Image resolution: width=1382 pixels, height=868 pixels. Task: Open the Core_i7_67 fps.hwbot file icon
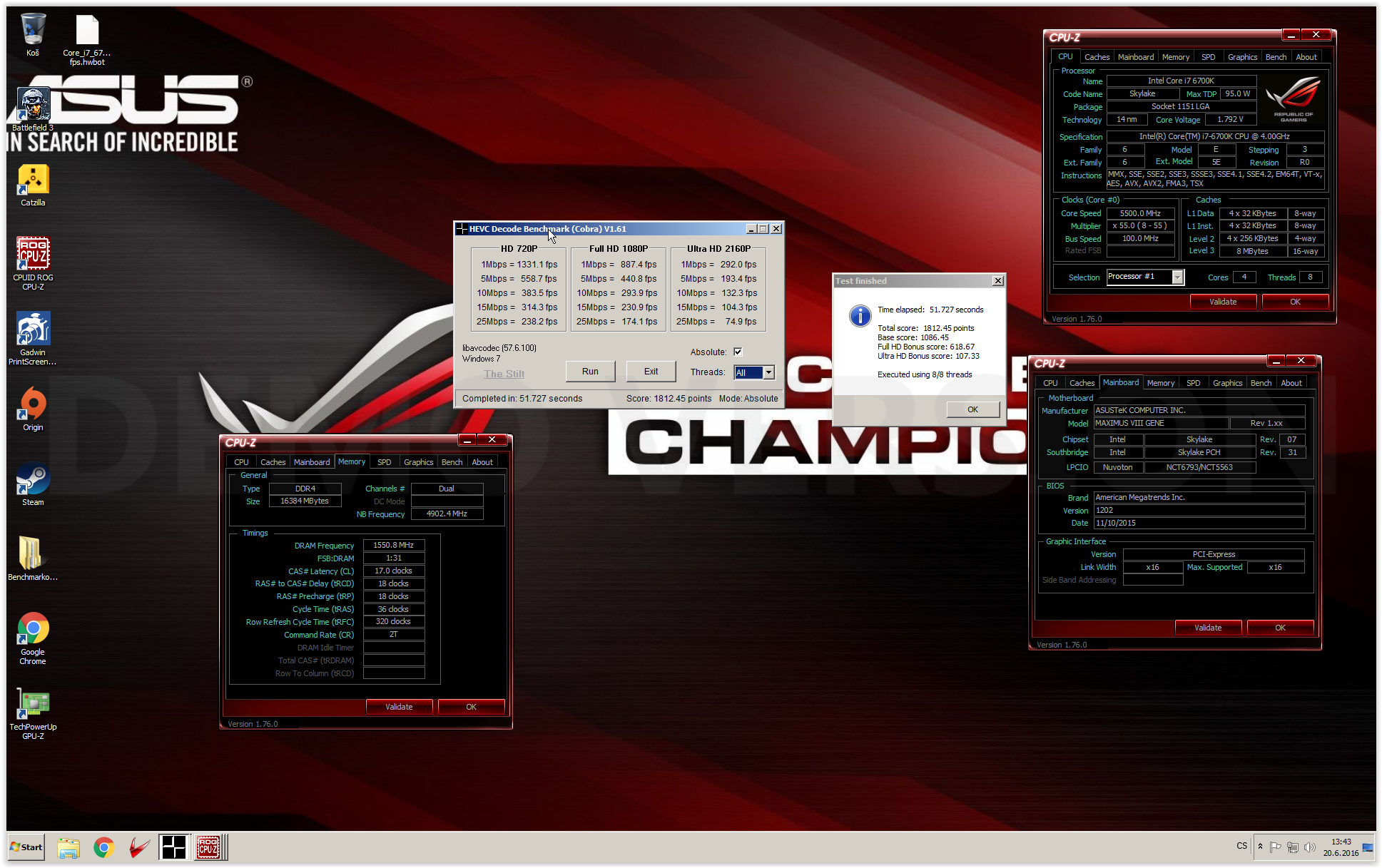pos(86,39)
